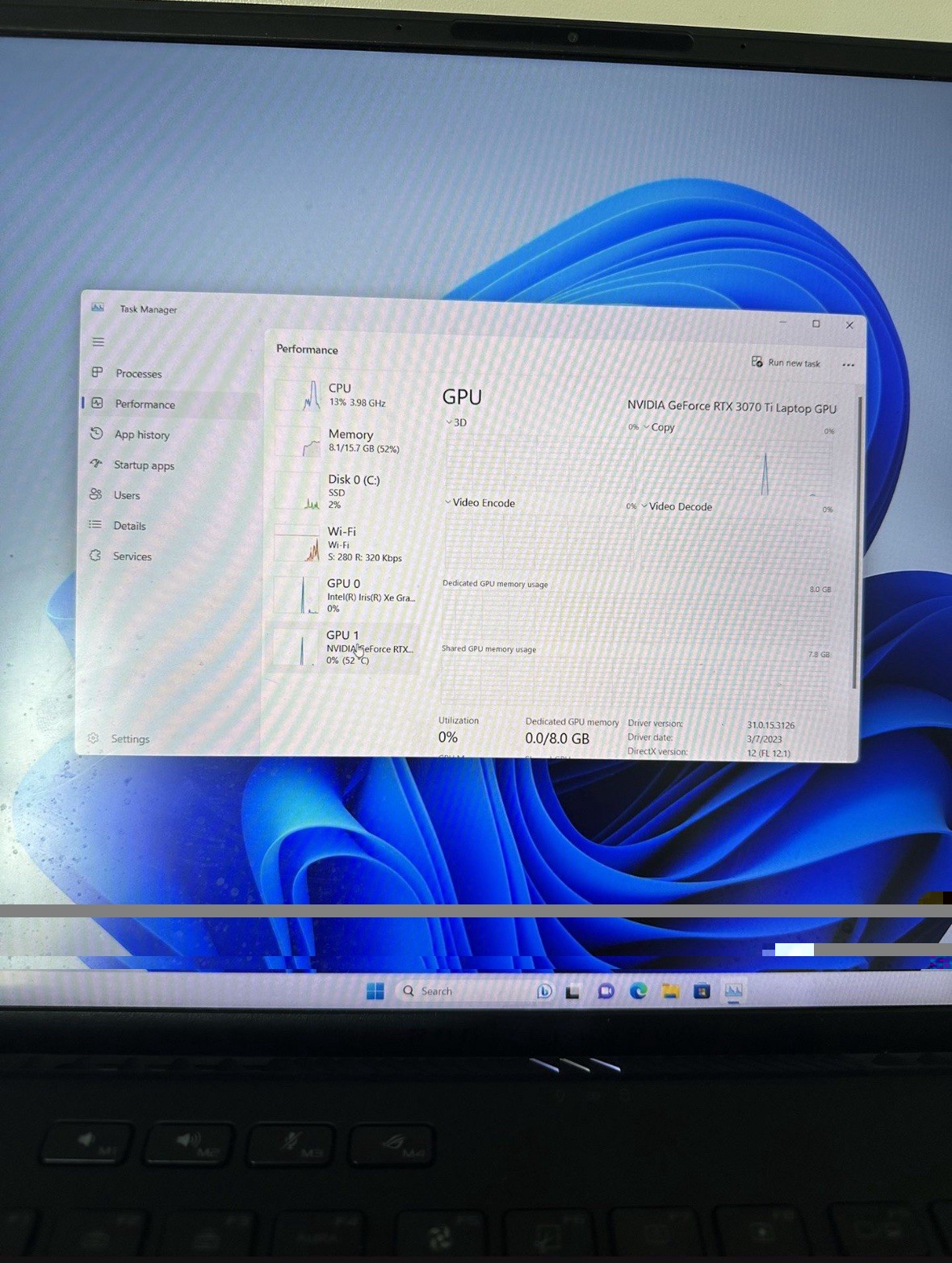Screen dimensions: 952x1263
Task: Click the Details list icon
Action: (x=95, y=525)
